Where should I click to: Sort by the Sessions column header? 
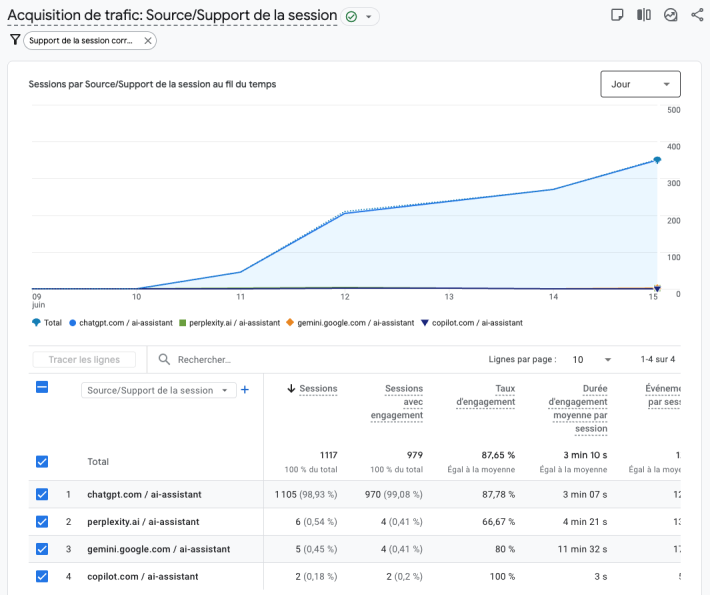click(318, 389)
